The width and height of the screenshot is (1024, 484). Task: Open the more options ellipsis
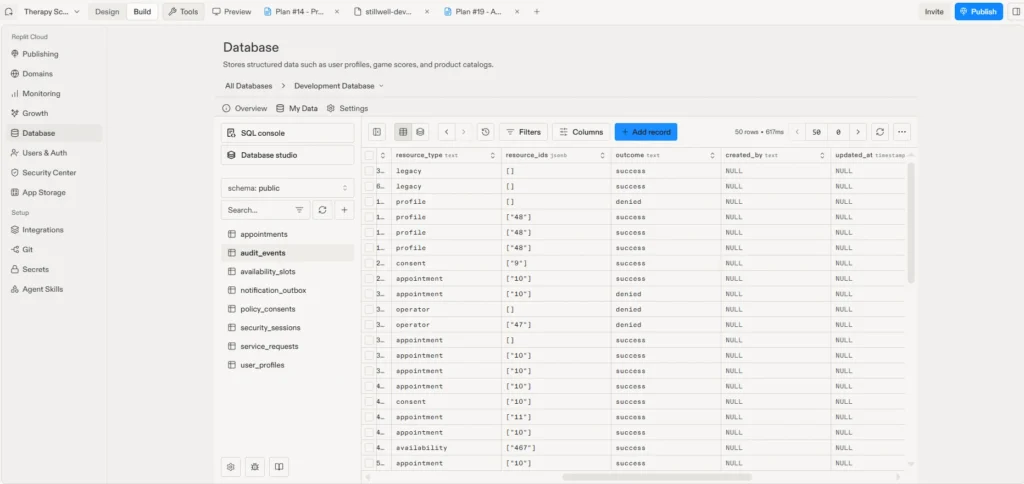pyautogui.click(x=902, y=132)
